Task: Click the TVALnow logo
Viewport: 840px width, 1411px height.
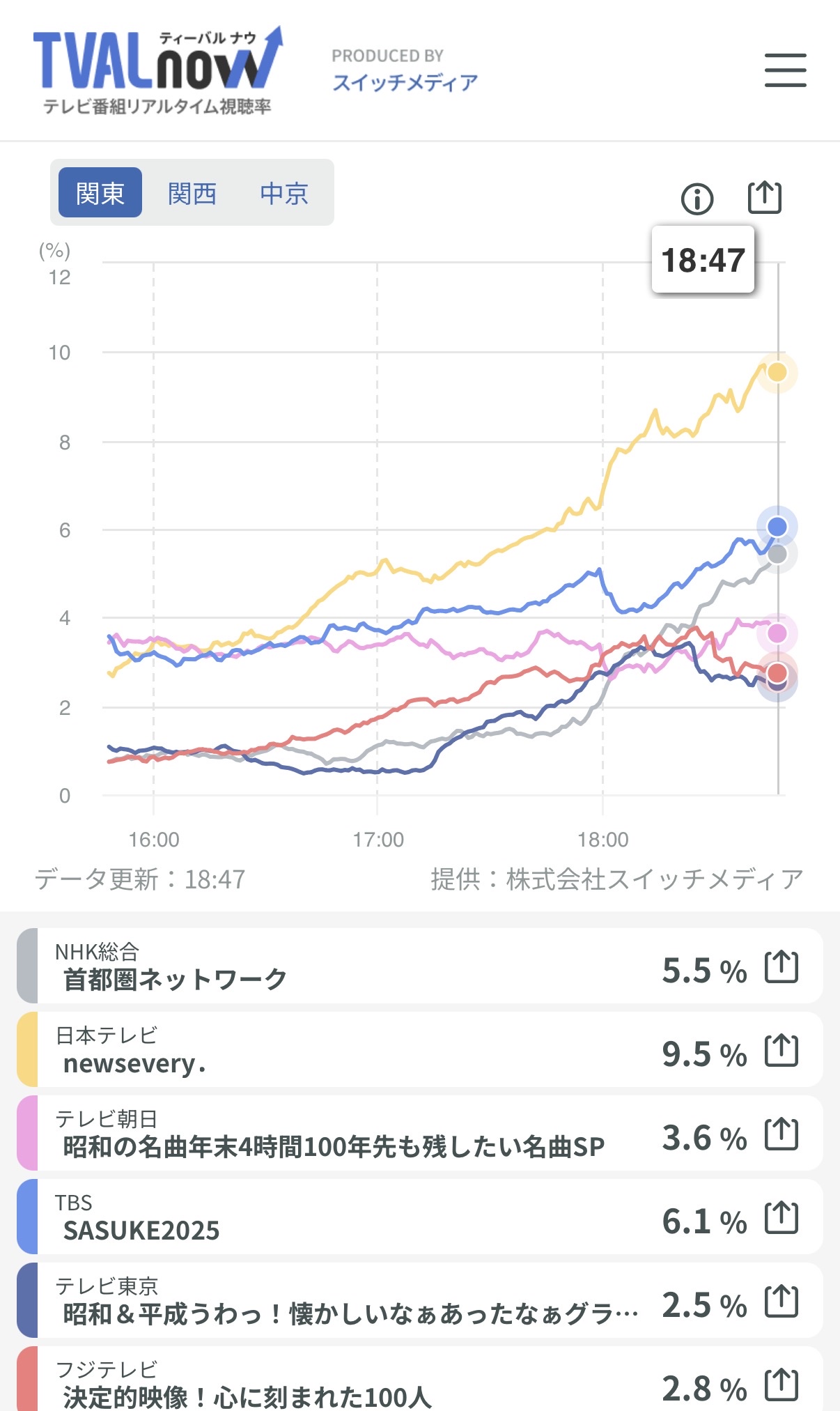Action: pos(158,70)
